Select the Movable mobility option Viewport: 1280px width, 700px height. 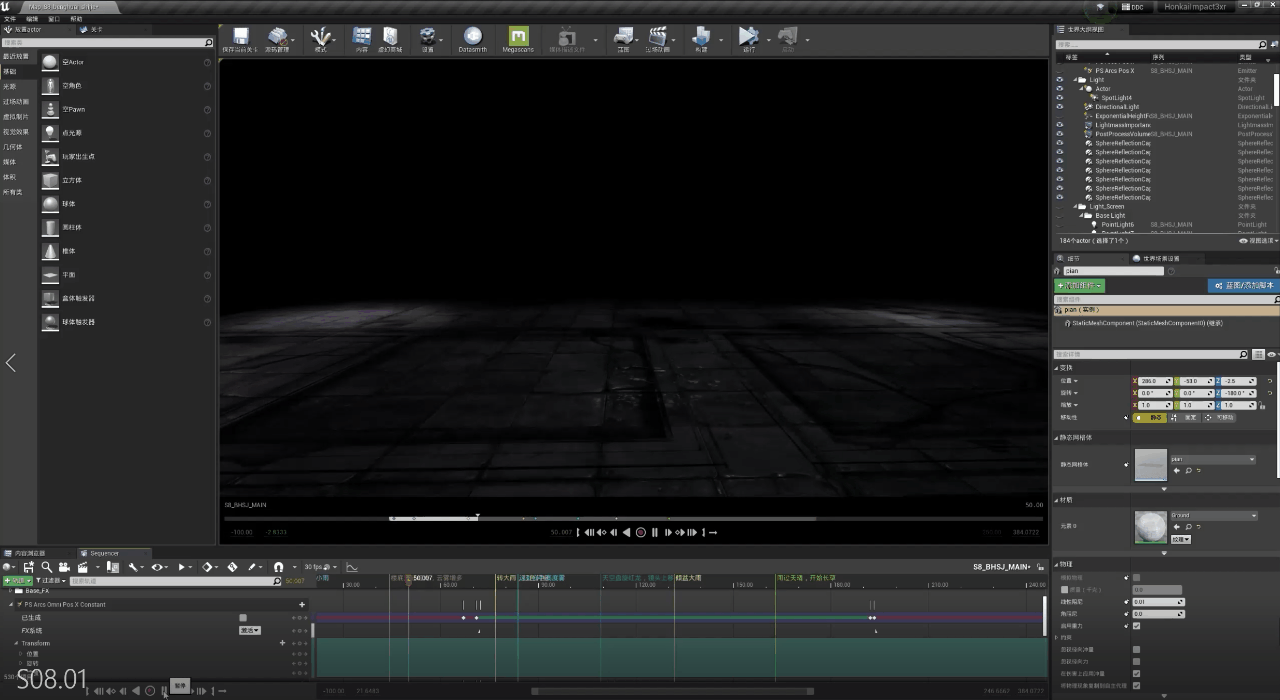click(1221, 417)
